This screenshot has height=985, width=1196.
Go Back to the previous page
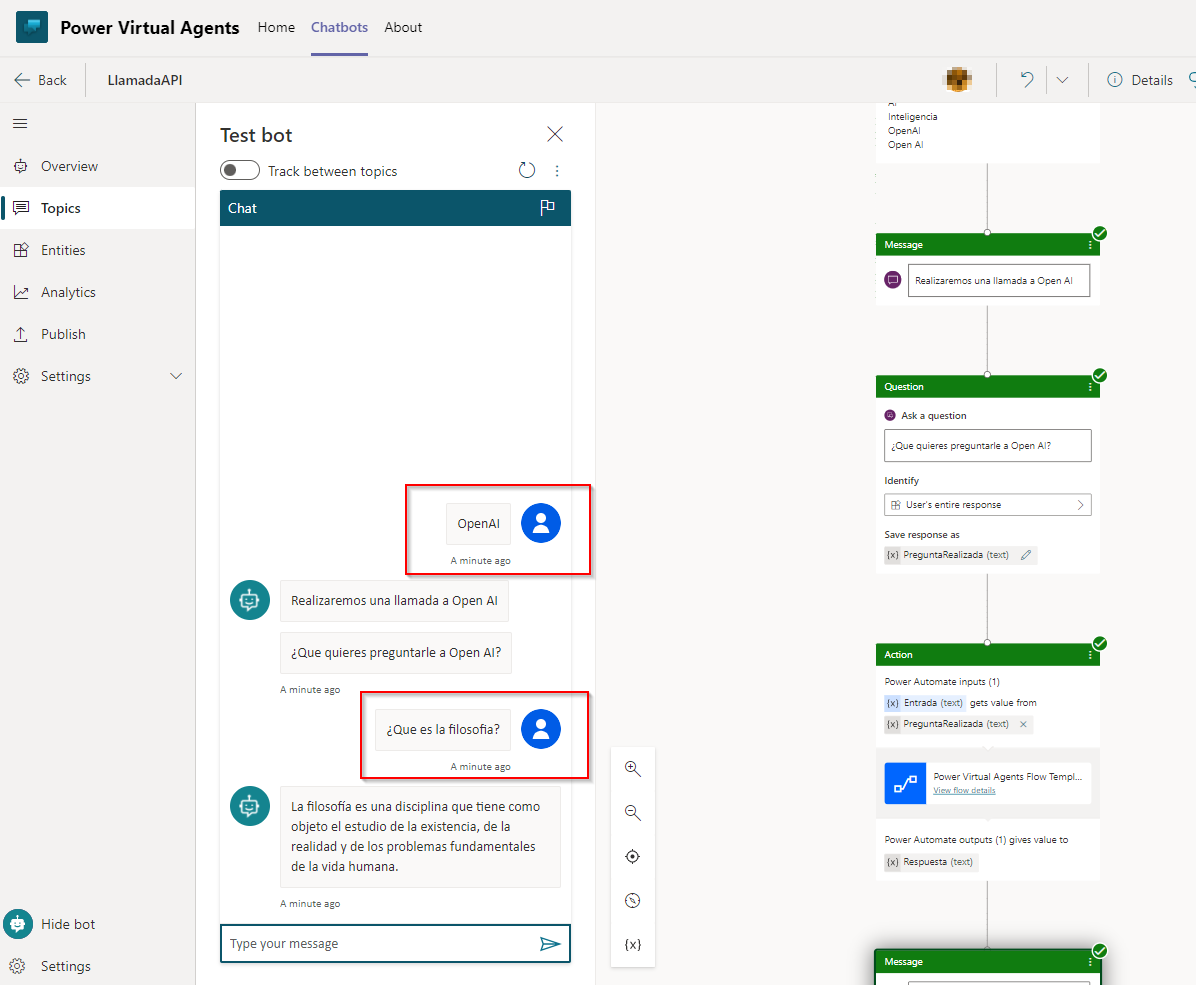[41, 80]
